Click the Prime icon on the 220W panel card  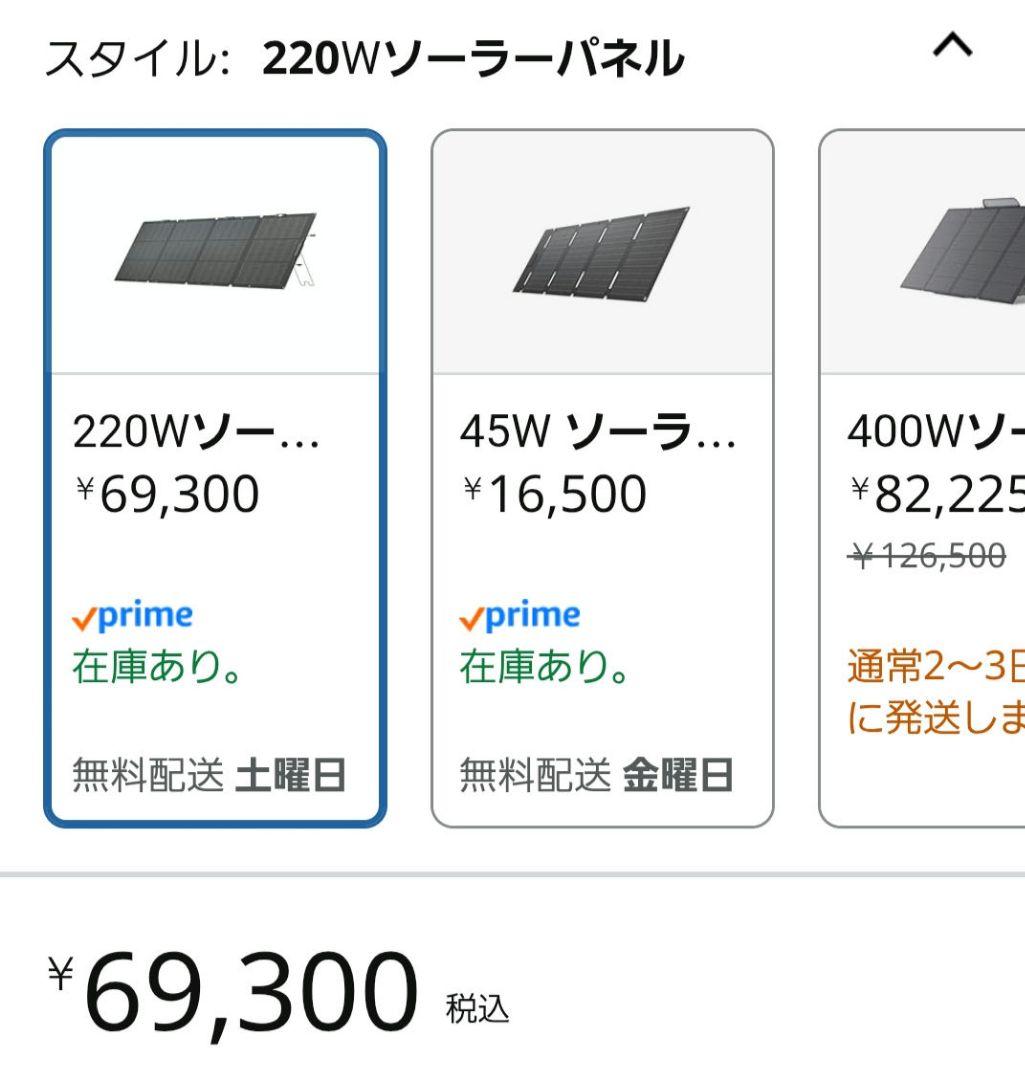point(133,615)
